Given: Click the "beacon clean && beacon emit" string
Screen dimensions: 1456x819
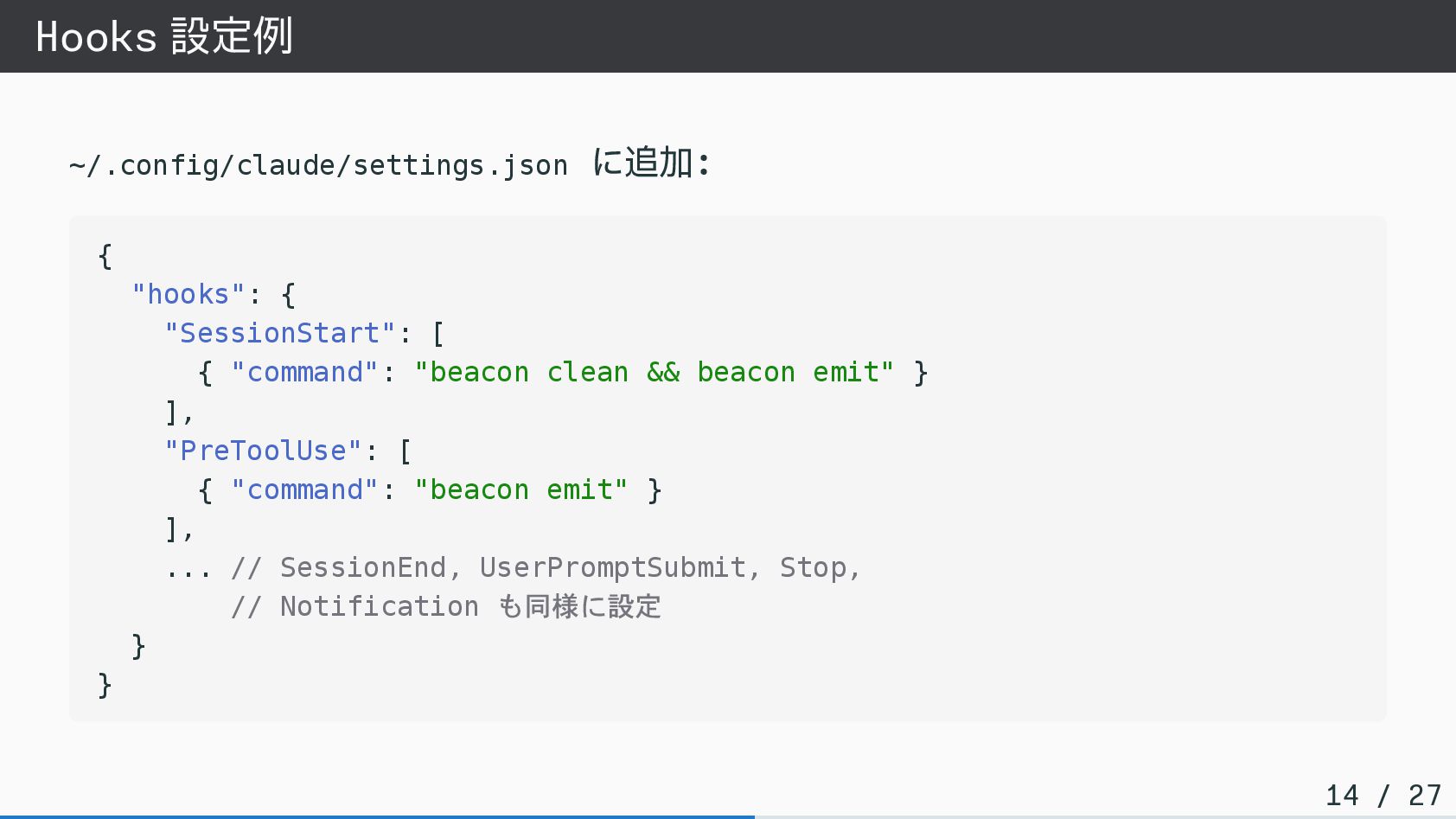Looking at the screenshot, I should 654,372.
